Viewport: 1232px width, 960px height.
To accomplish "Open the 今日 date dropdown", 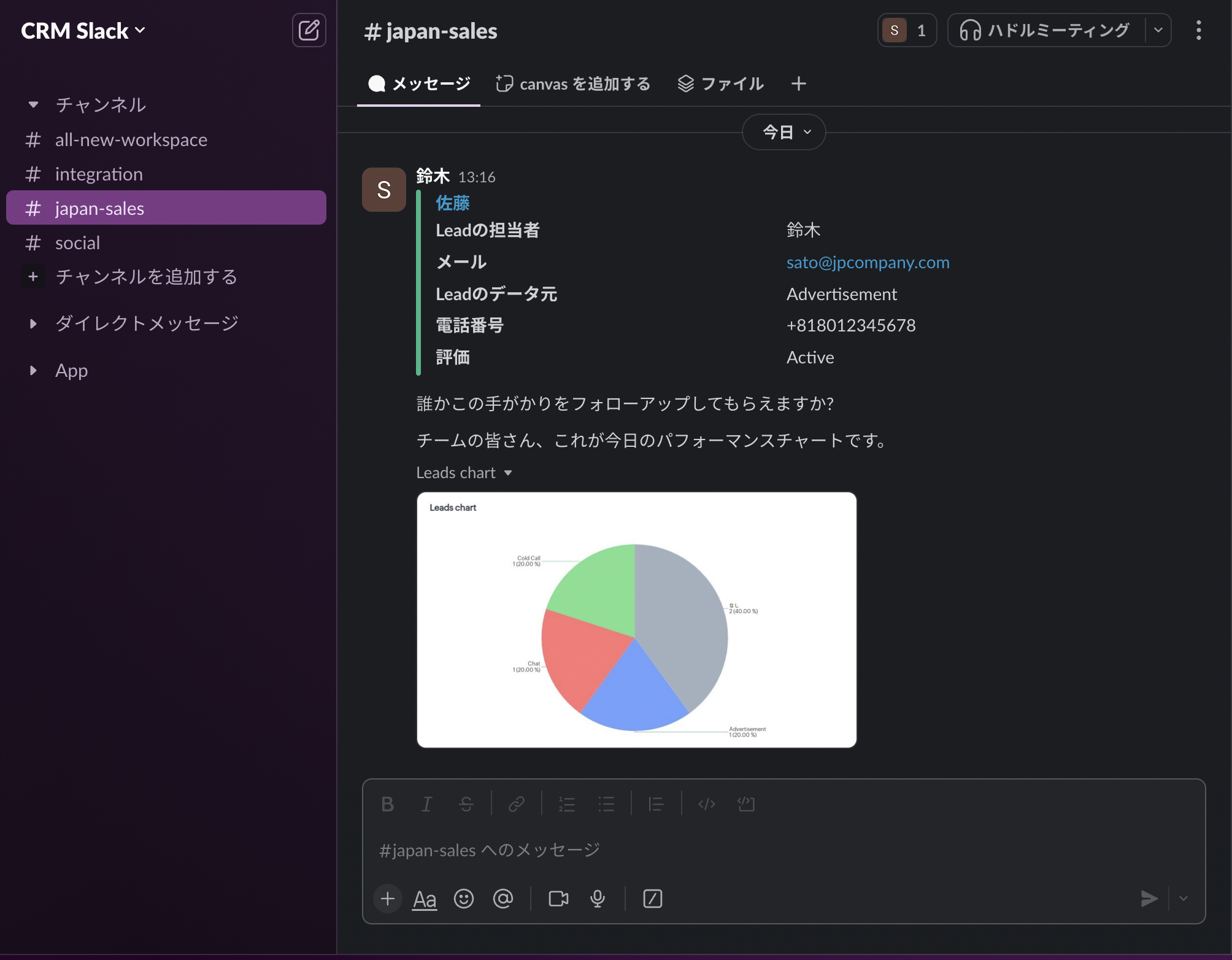I will coord(783,132).
